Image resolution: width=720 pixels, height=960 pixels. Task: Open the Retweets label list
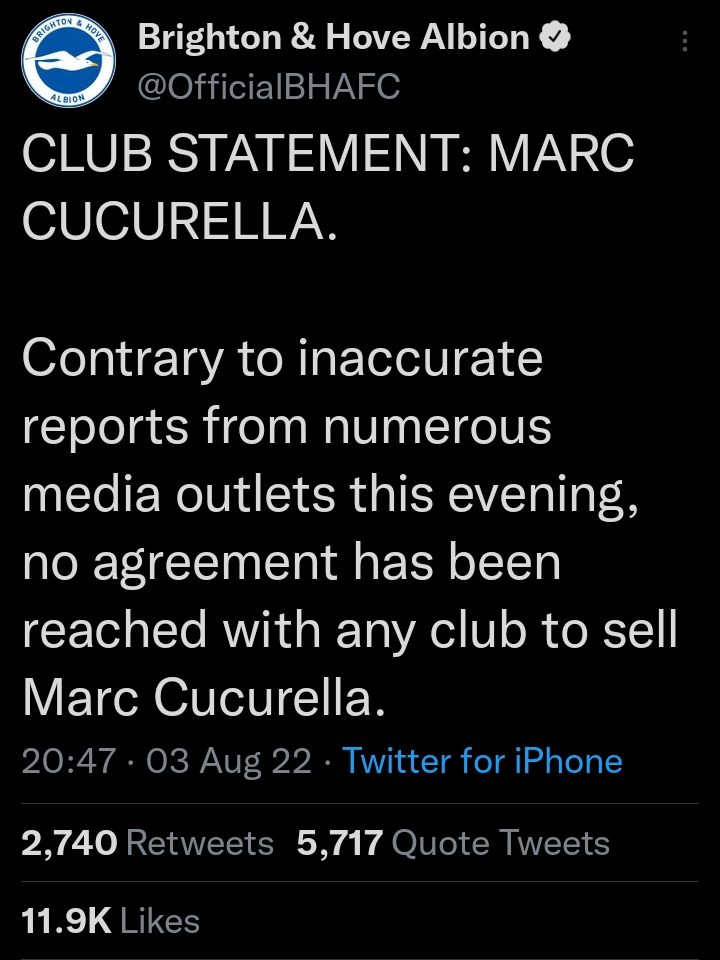pos(200,843)
